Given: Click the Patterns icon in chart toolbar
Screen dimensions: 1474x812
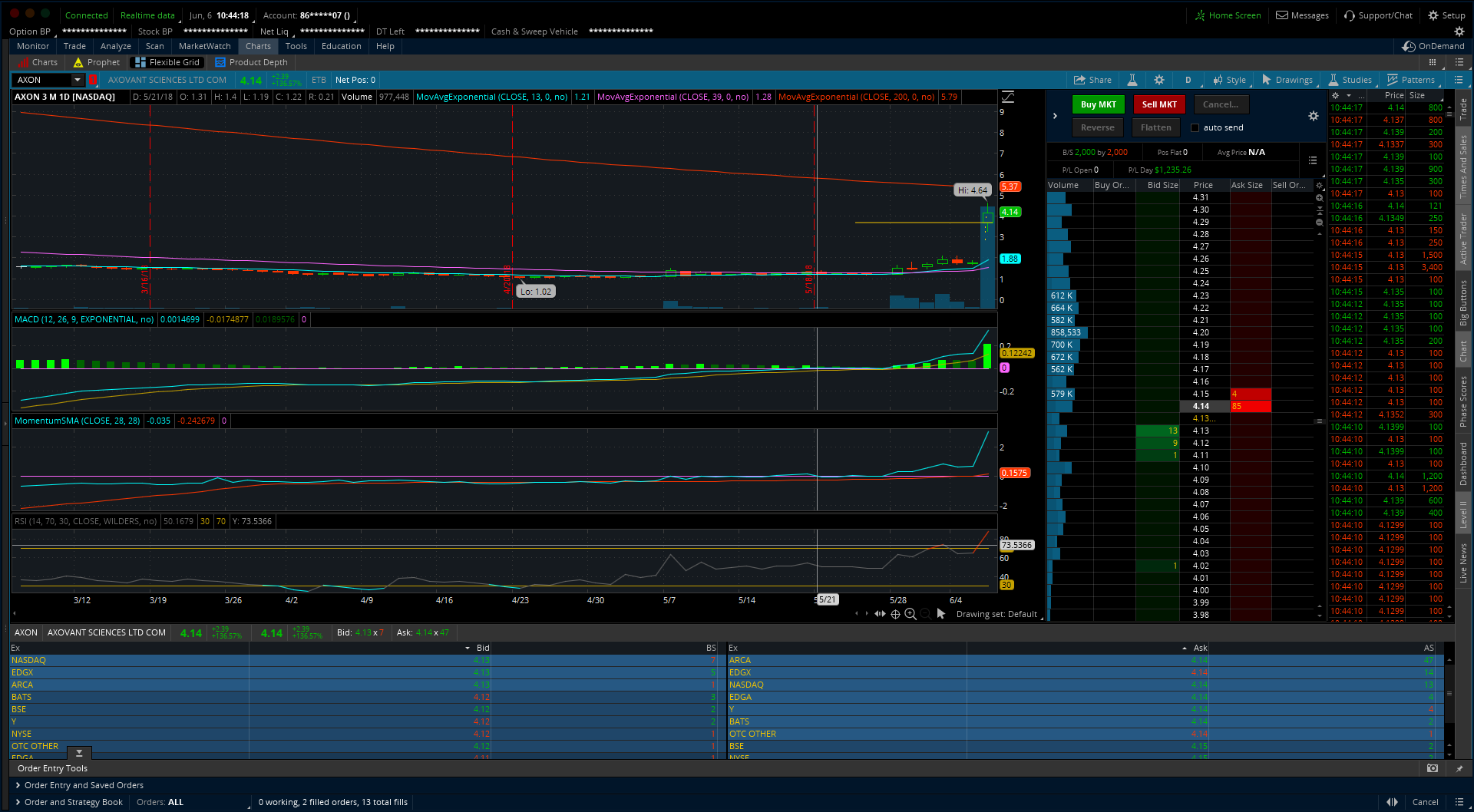Looking at the screenshot, I should 1411,80.
